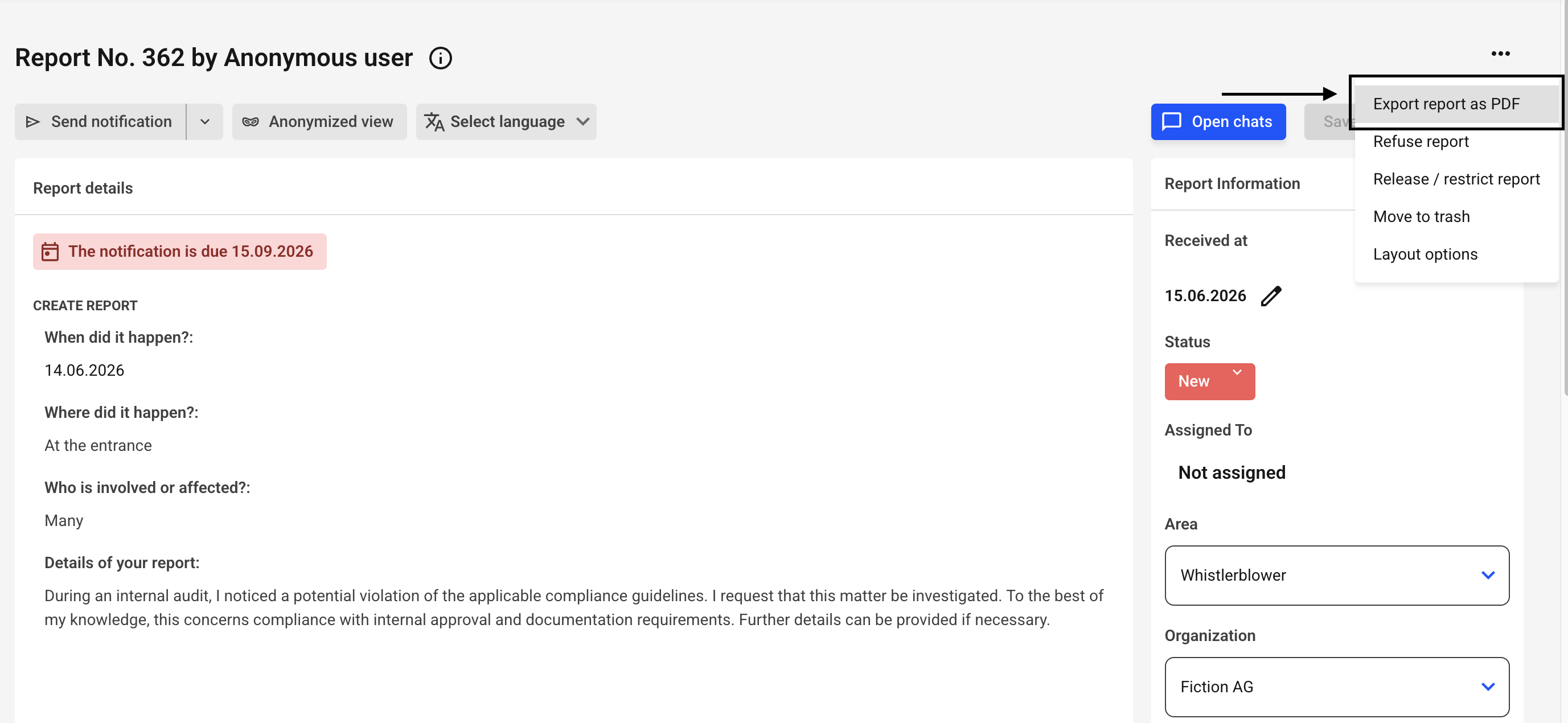This screenshot has height=723, width=1568.
Task: Click Not assigned under Assigned To
Action: (1232, 473)
